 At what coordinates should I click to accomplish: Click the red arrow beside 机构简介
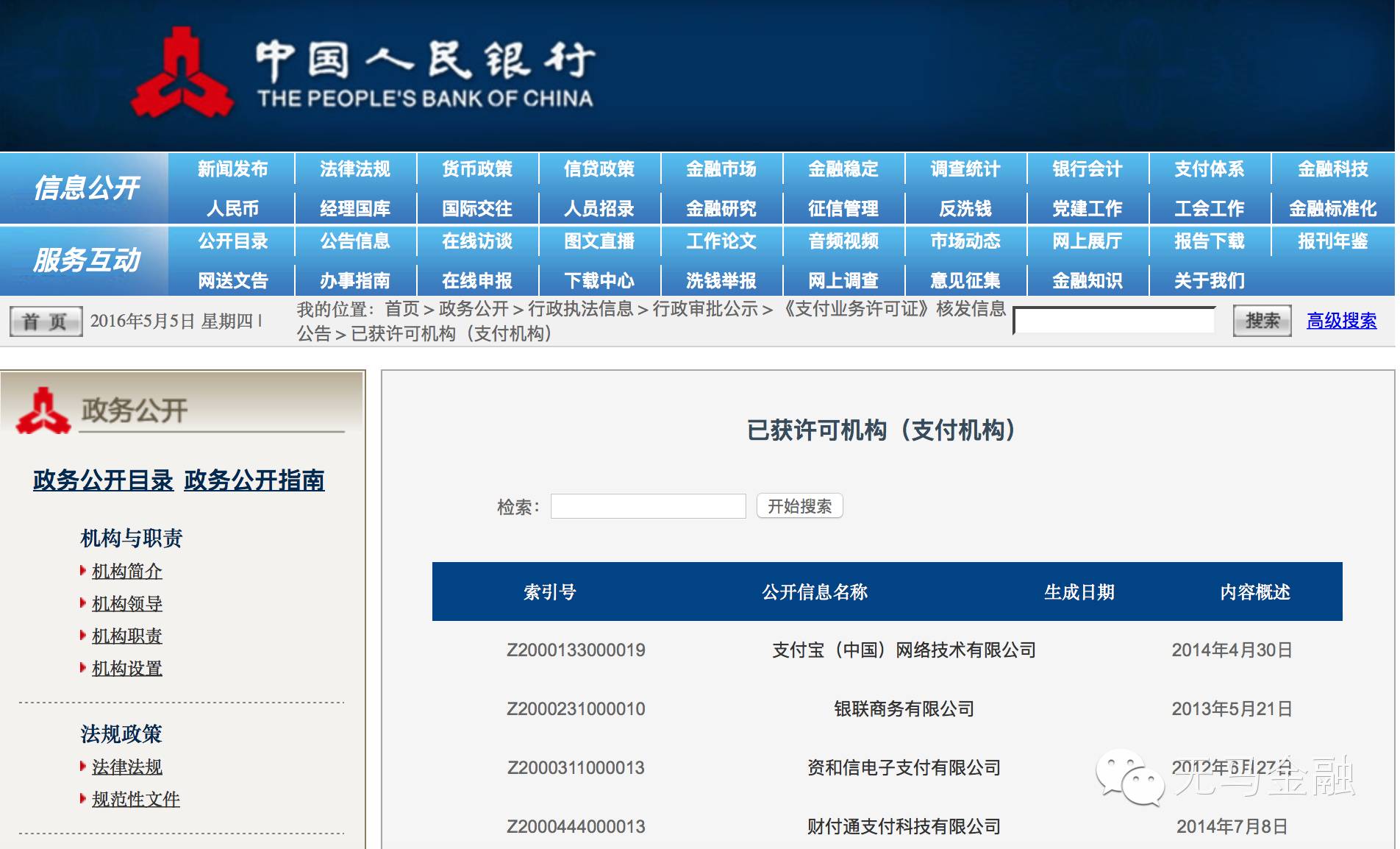click(83, 572)
